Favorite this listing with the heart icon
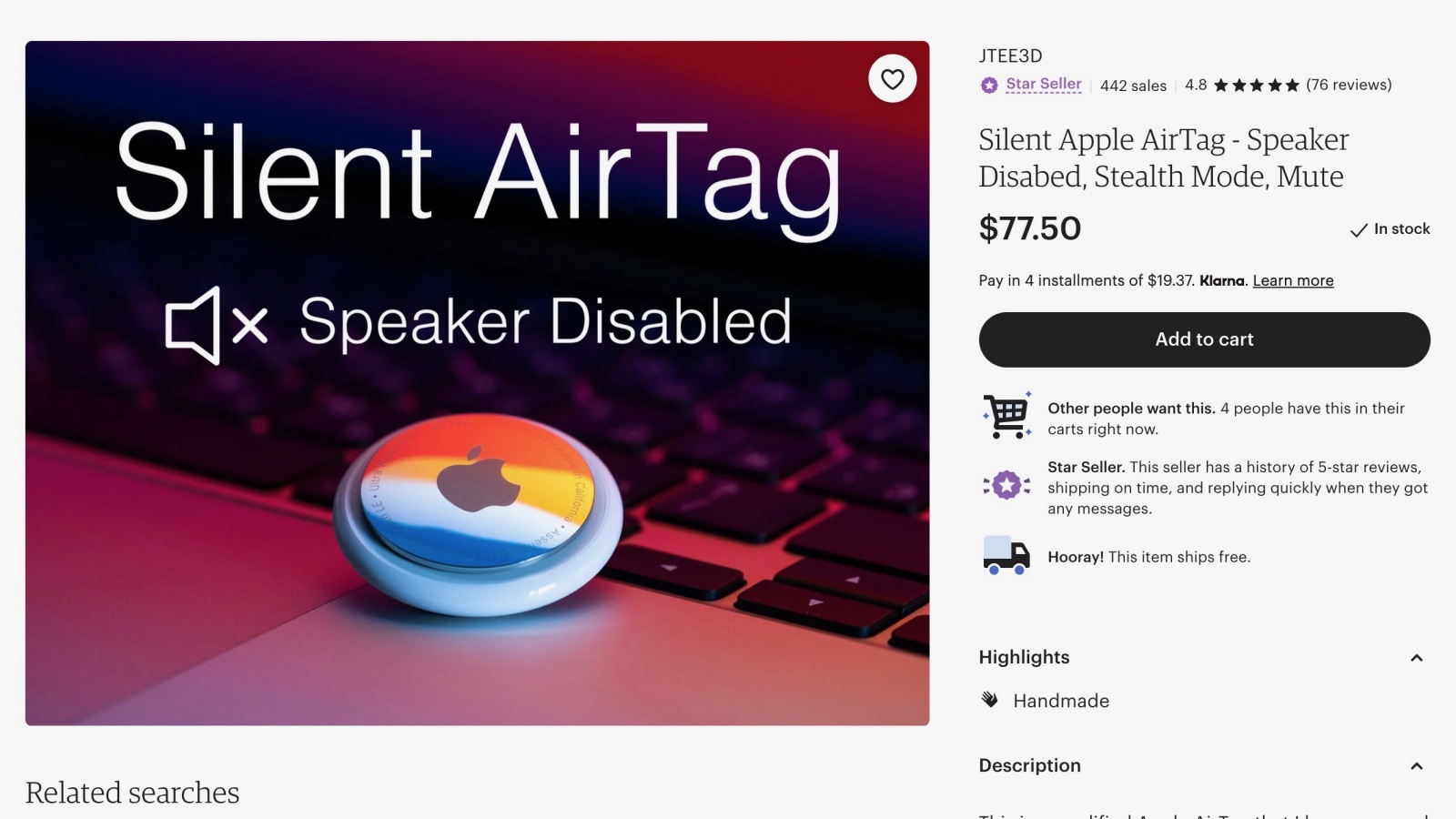Image resolution: width=1456 pixels, height=819 pixels. 892,79
